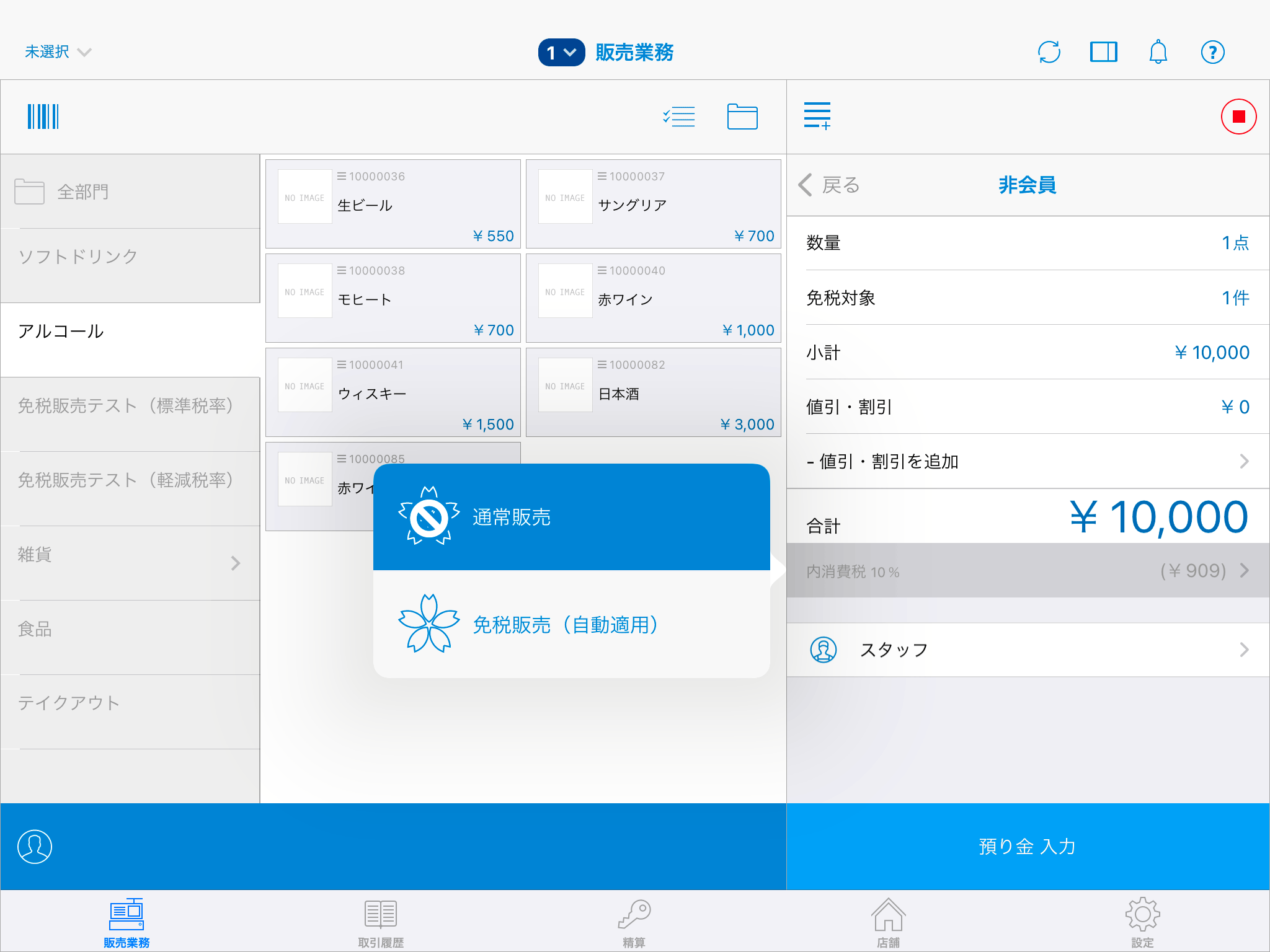Tap the barcode scanner icon
Image resolution: width=1270 pixels, height=952 pixels.
click(43, 117)
